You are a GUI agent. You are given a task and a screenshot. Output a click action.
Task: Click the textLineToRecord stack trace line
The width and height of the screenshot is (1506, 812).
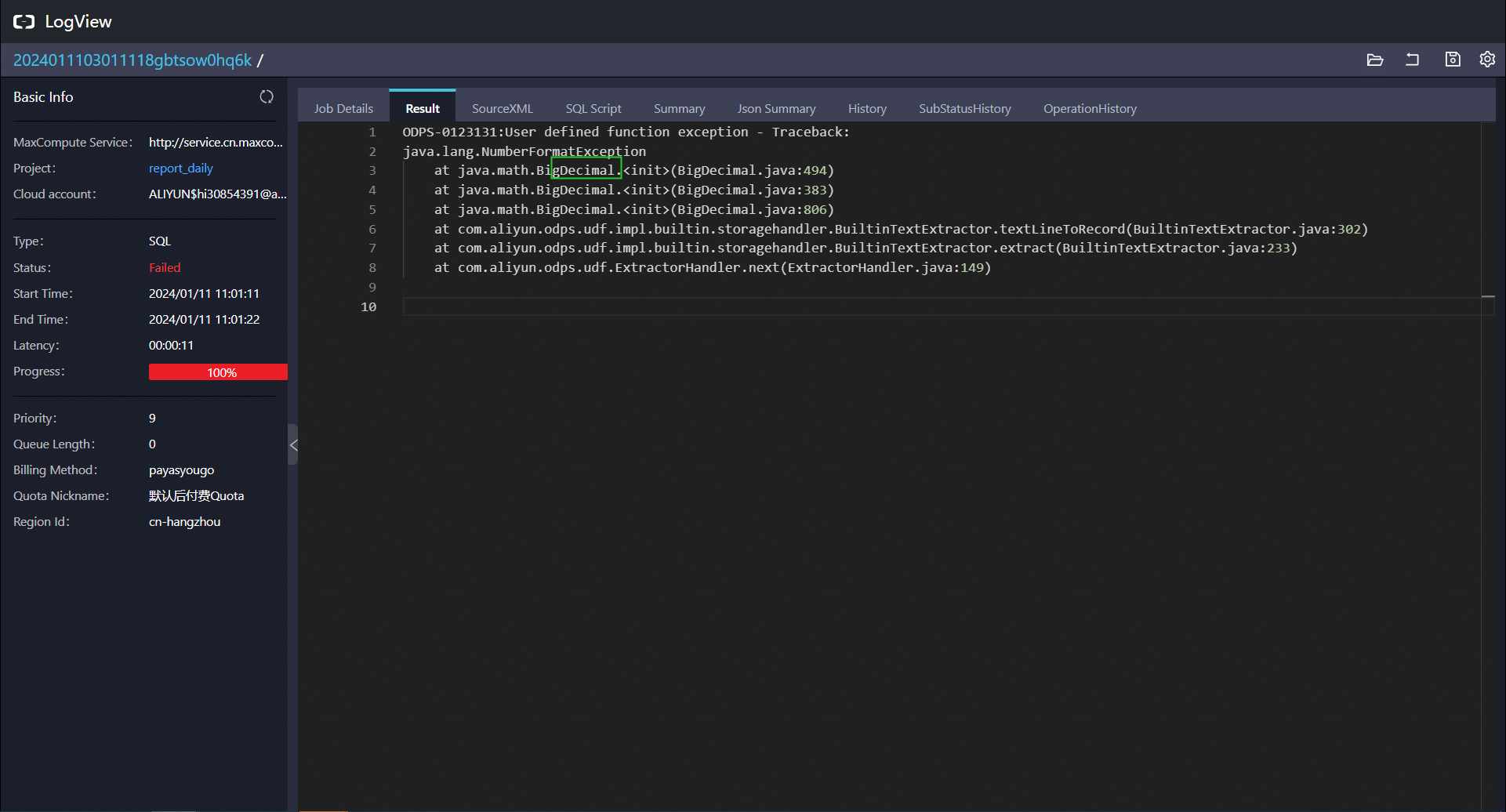(901, 229)
